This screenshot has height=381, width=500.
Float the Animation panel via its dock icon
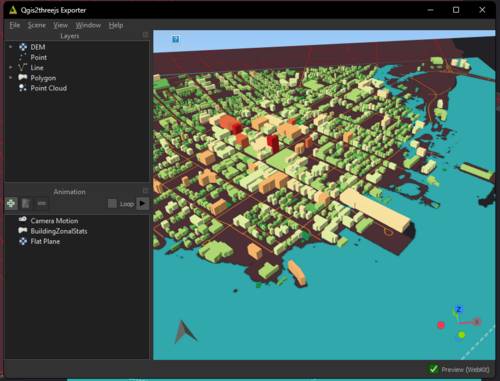click(x=145, y=191)
